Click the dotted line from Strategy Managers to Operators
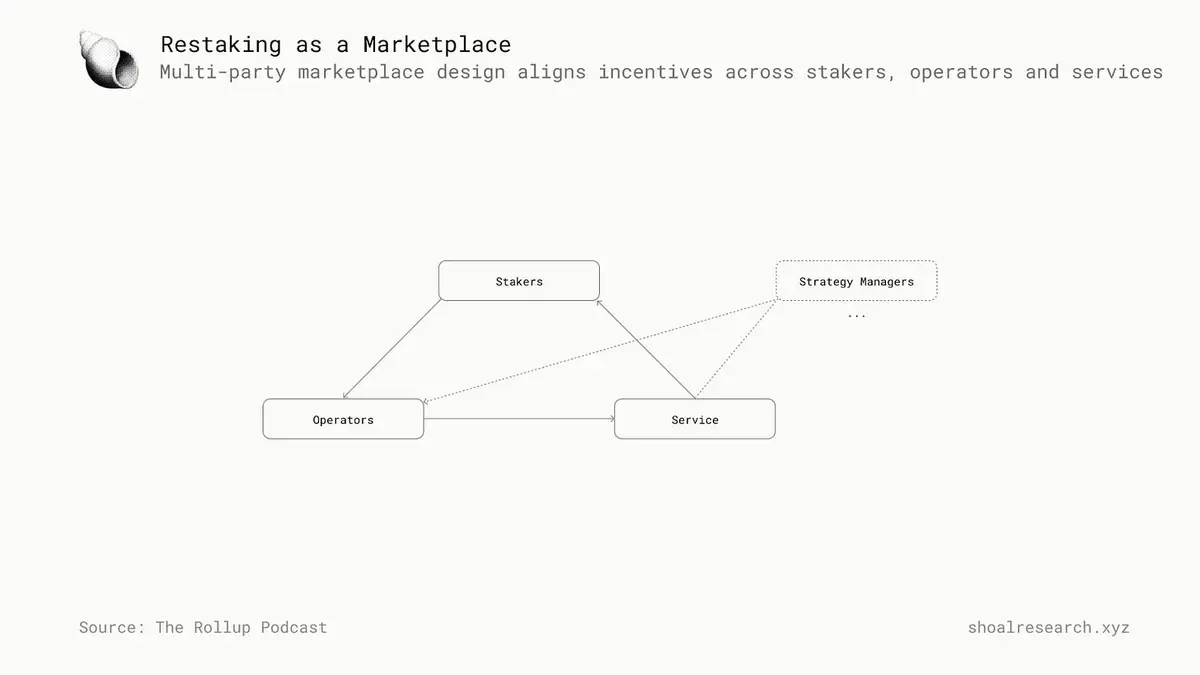The width and height of the screenshot is (1200, 675). click(600, 350)
